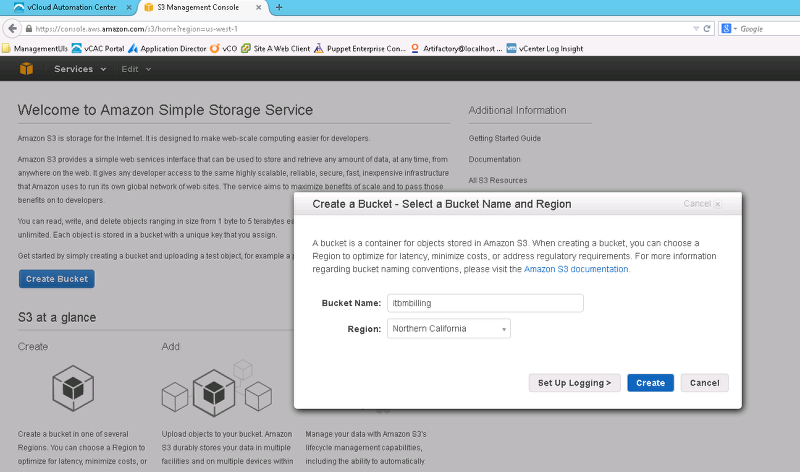Open ManagementUIs bookmark folder
Screen dimensions: 800x472
(x=35, y=48)
